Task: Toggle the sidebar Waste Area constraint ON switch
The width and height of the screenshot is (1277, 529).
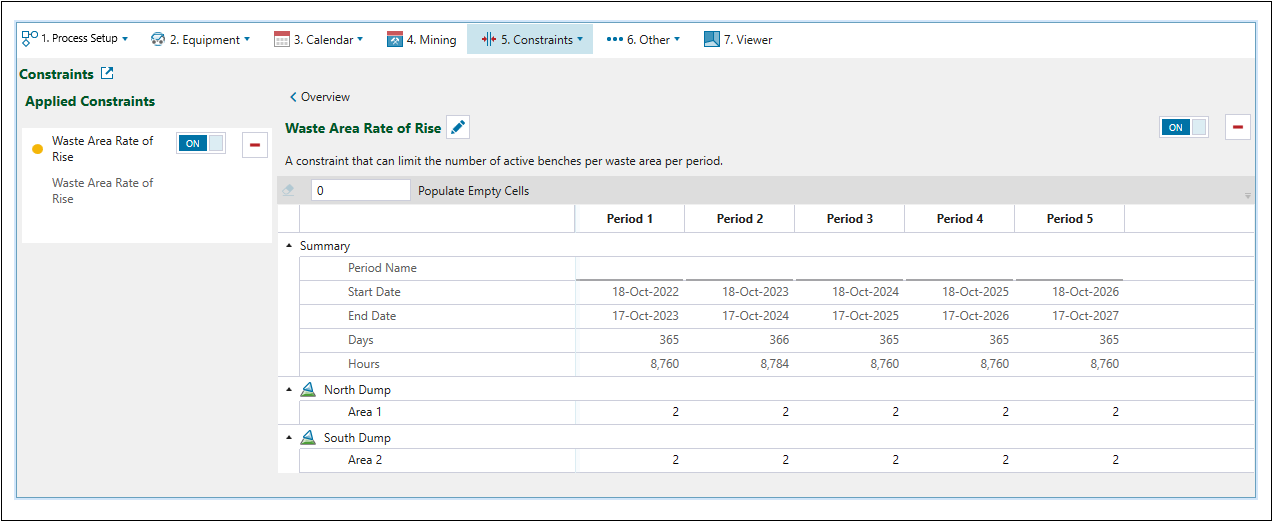Action: [x=201, y=143]
